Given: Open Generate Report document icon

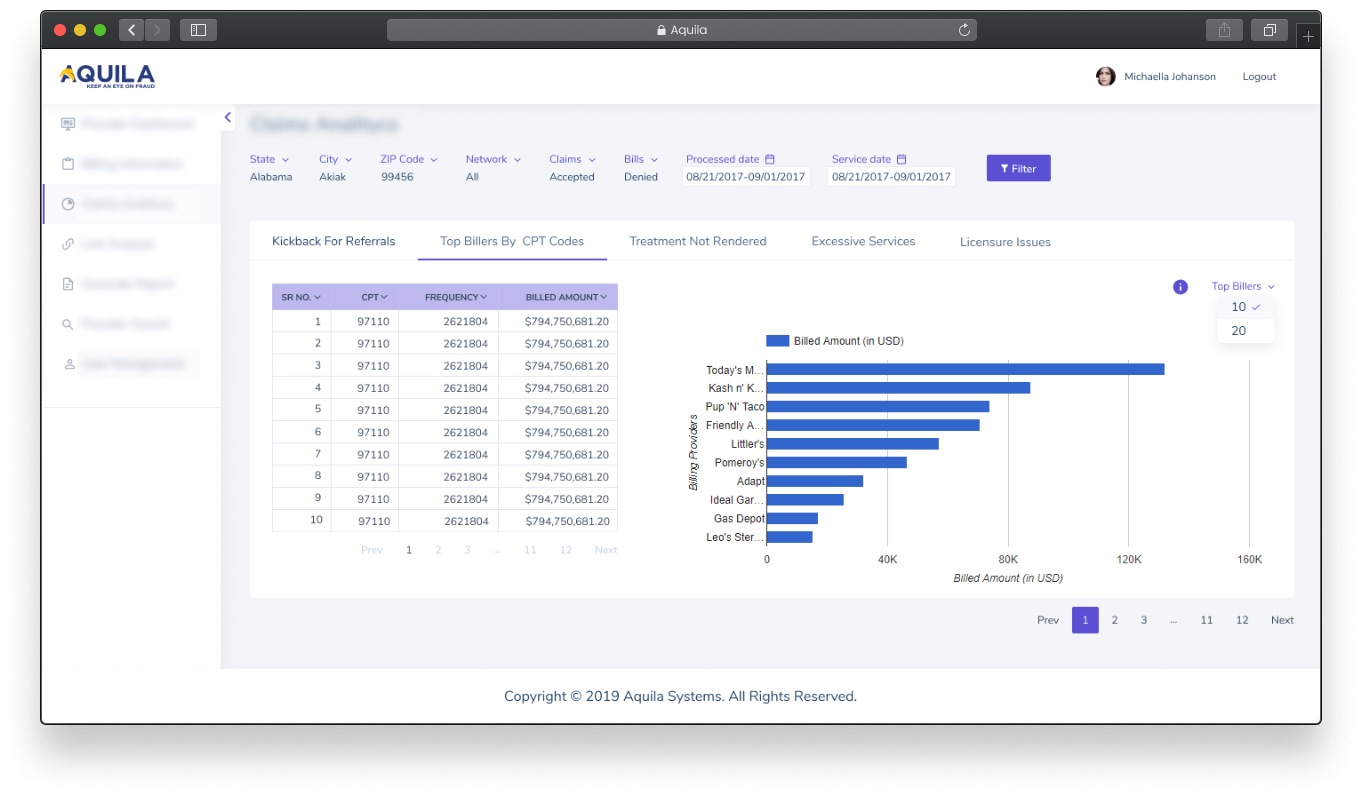Looking at the screenshot, I should click(66, 284).
